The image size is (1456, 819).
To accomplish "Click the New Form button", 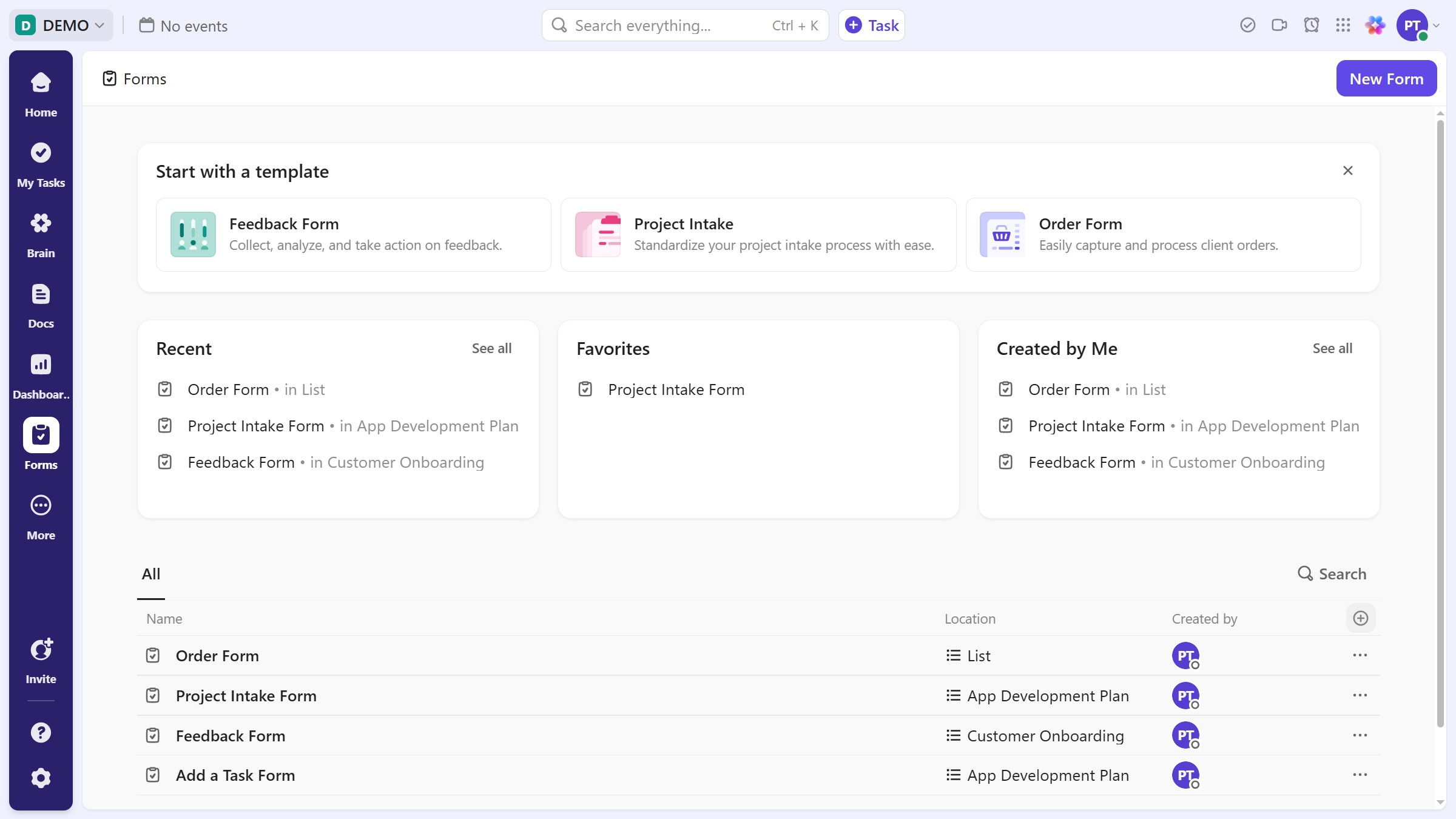I will [1387, 78].
